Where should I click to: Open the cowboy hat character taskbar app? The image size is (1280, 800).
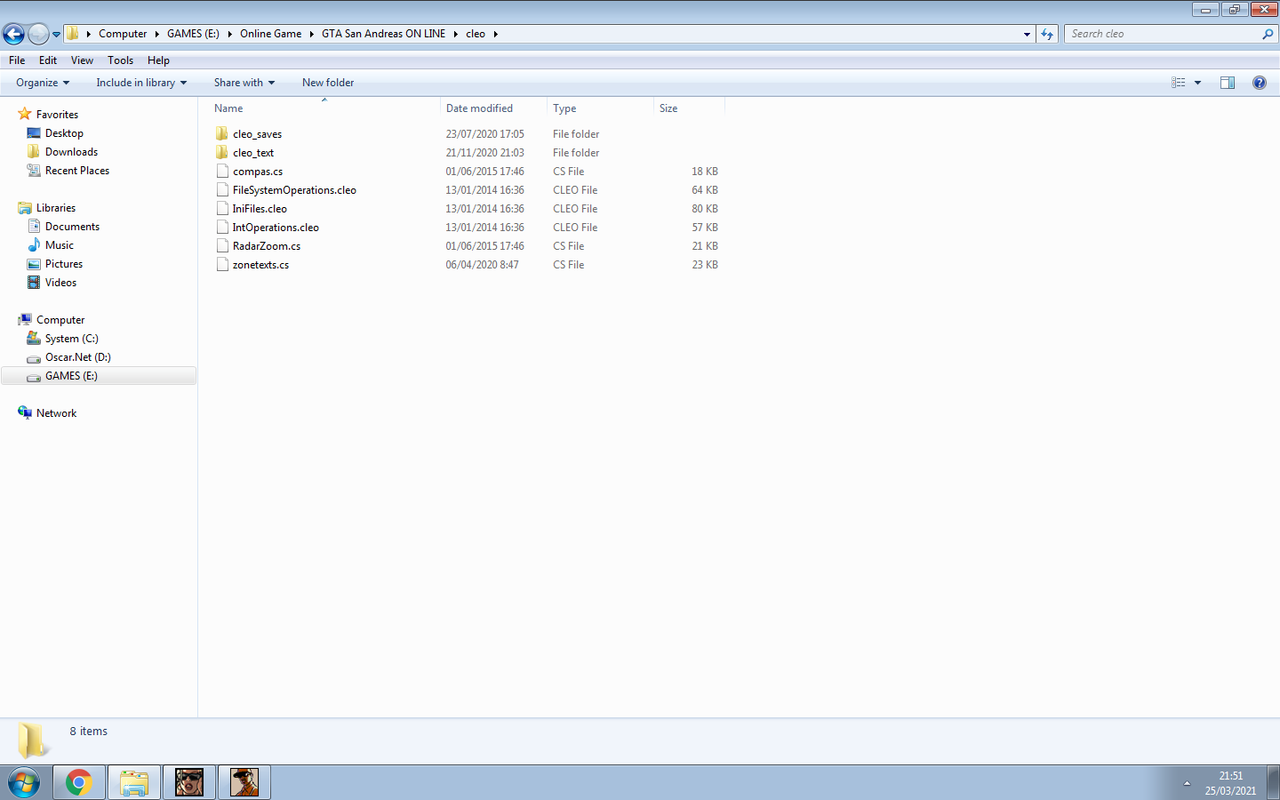point(244,782)
